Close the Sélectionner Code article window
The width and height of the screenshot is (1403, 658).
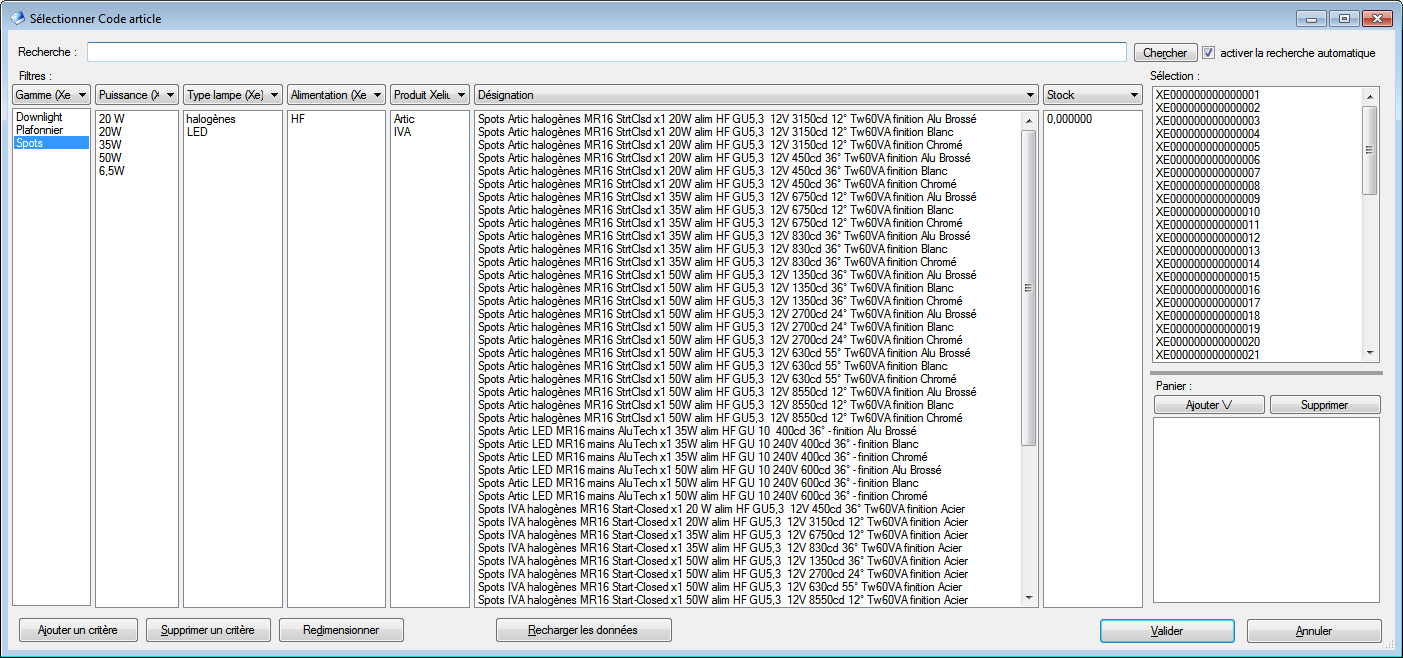tap(1375, 18)
